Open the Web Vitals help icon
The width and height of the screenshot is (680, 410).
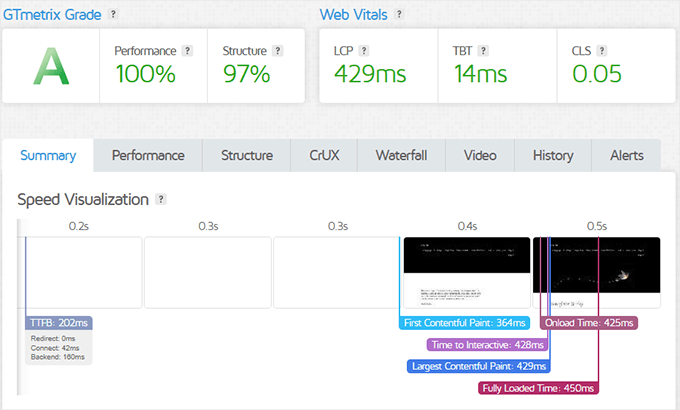[399, 14]
